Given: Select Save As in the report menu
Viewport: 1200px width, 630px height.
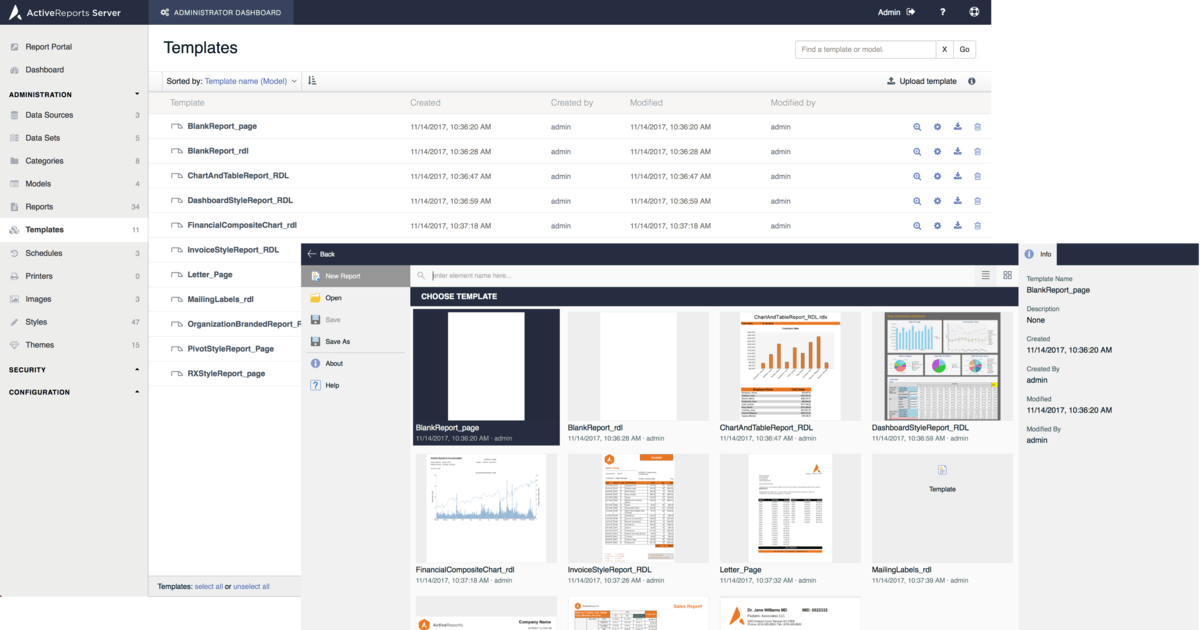Looking at the screenshot, I should (337, 341).
